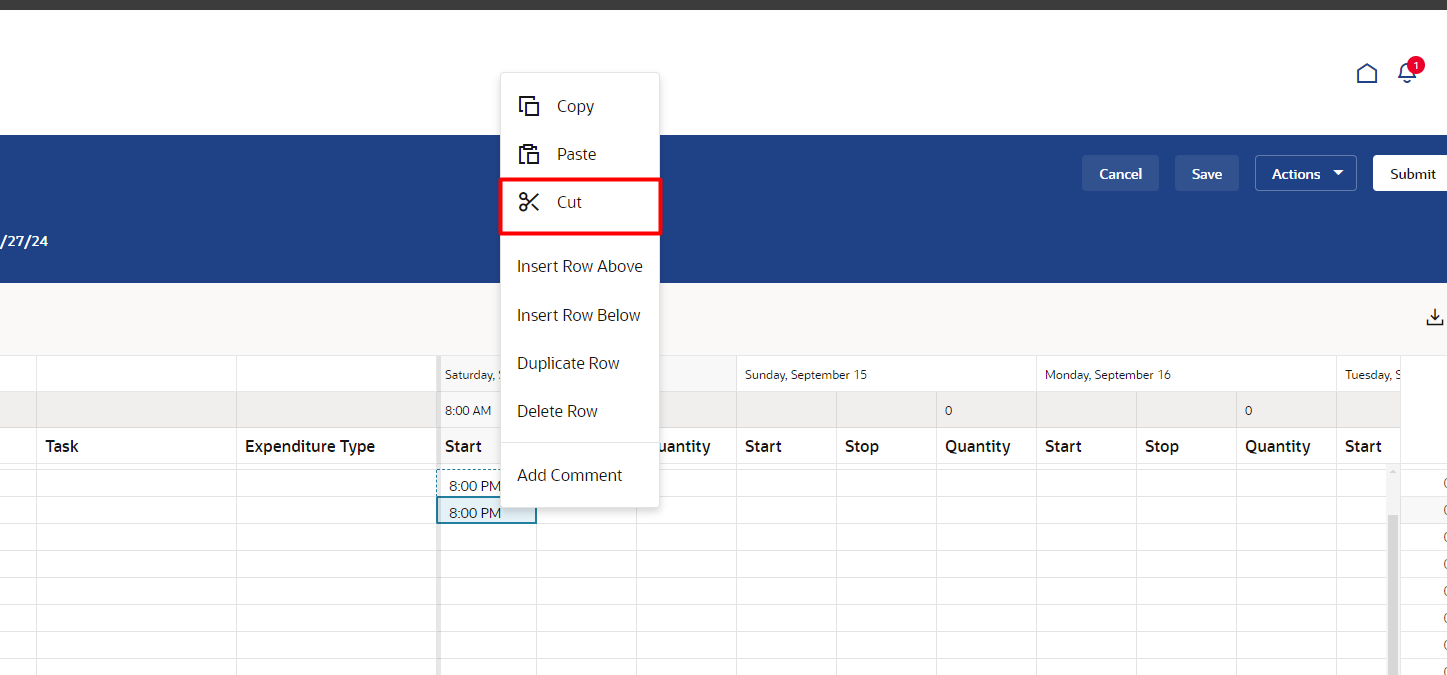Click the Copy icon in the context menu
The width and height of the screenshot is (1447, 675).
[529, 105]
